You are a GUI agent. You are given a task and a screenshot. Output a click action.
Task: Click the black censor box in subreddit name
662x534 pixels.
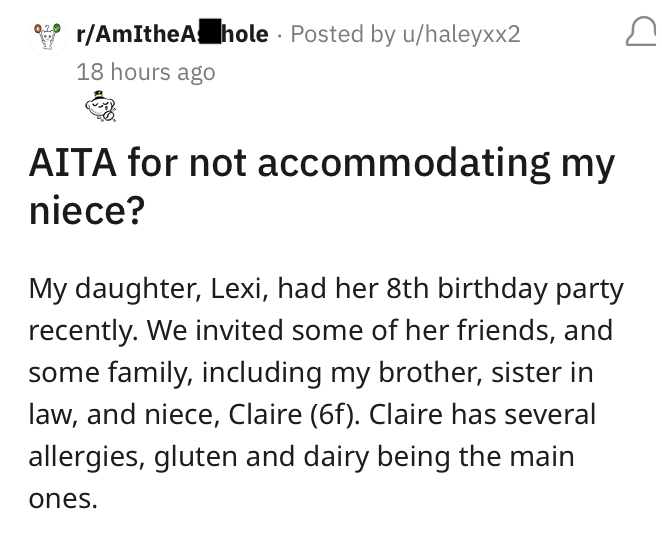(x=211, y=34)
